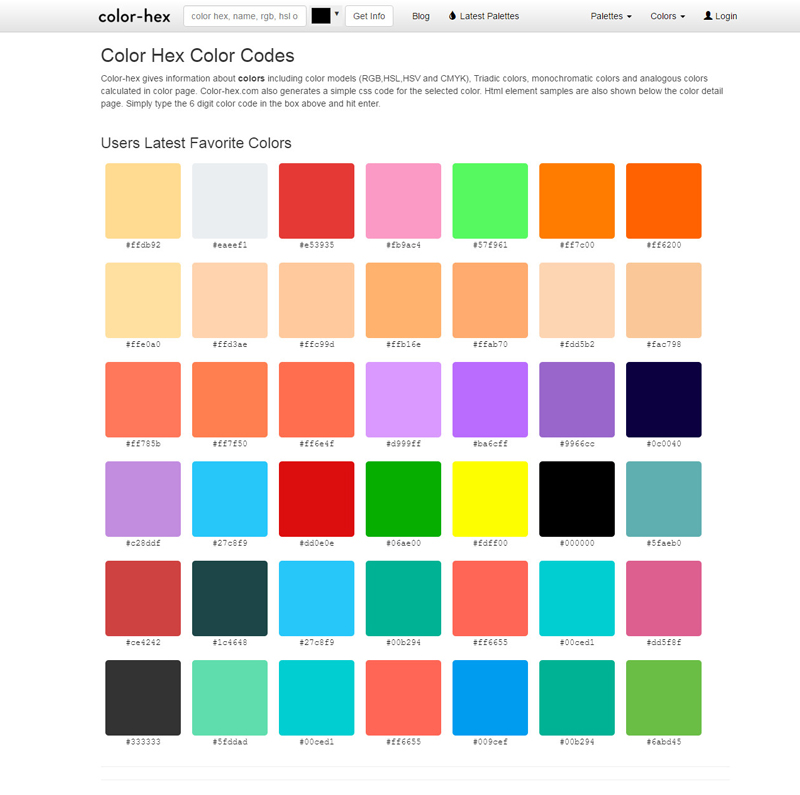Open the black color picker box
This screenshot has height=795, width=800.
(x=321, y=16)
